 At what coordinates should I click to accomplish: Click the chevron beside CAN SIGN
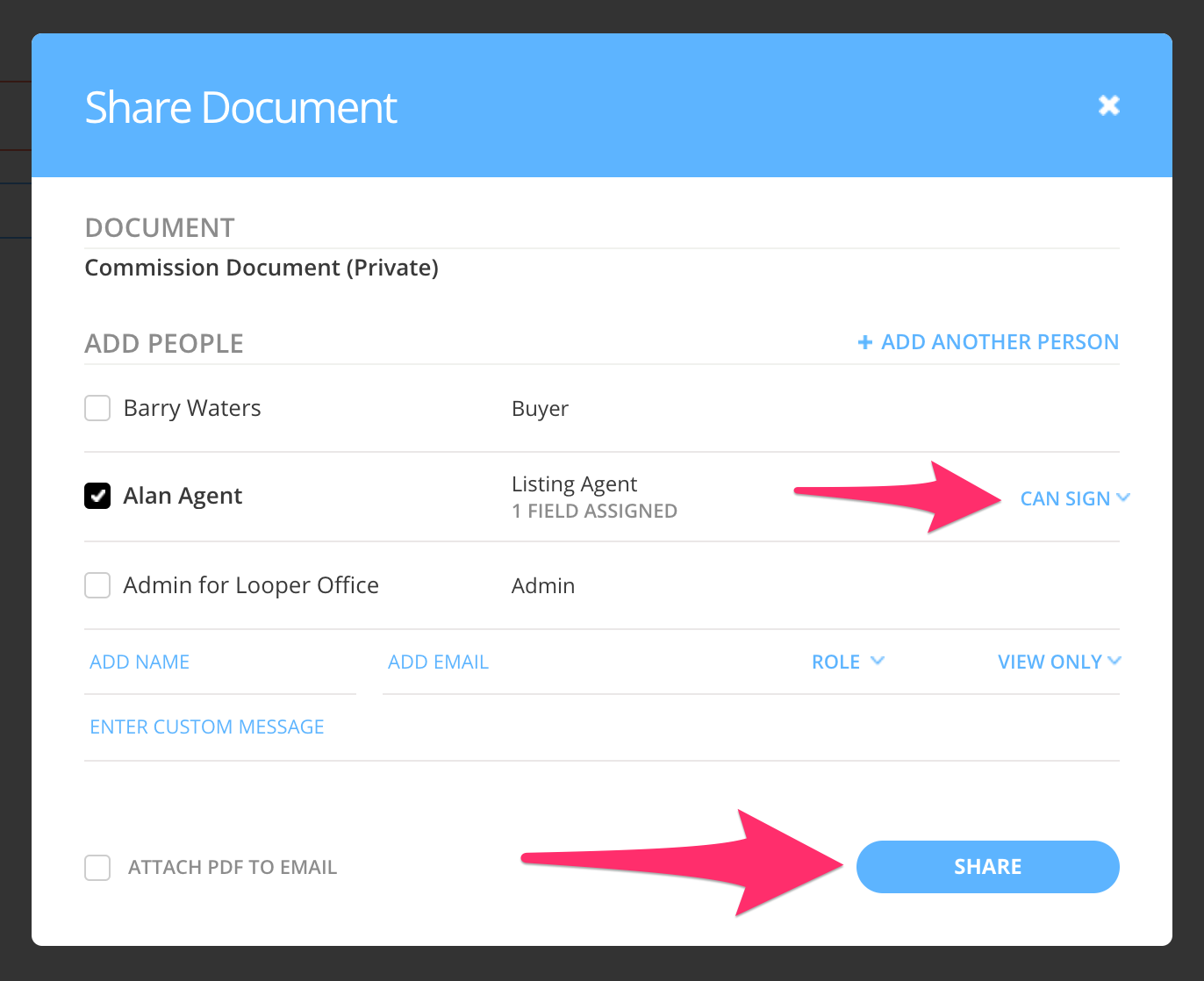click(1124, 498)
